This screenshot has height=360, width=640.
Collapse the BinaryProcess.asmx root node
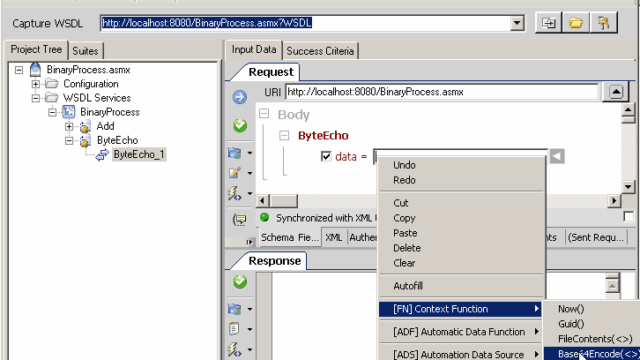19,70
